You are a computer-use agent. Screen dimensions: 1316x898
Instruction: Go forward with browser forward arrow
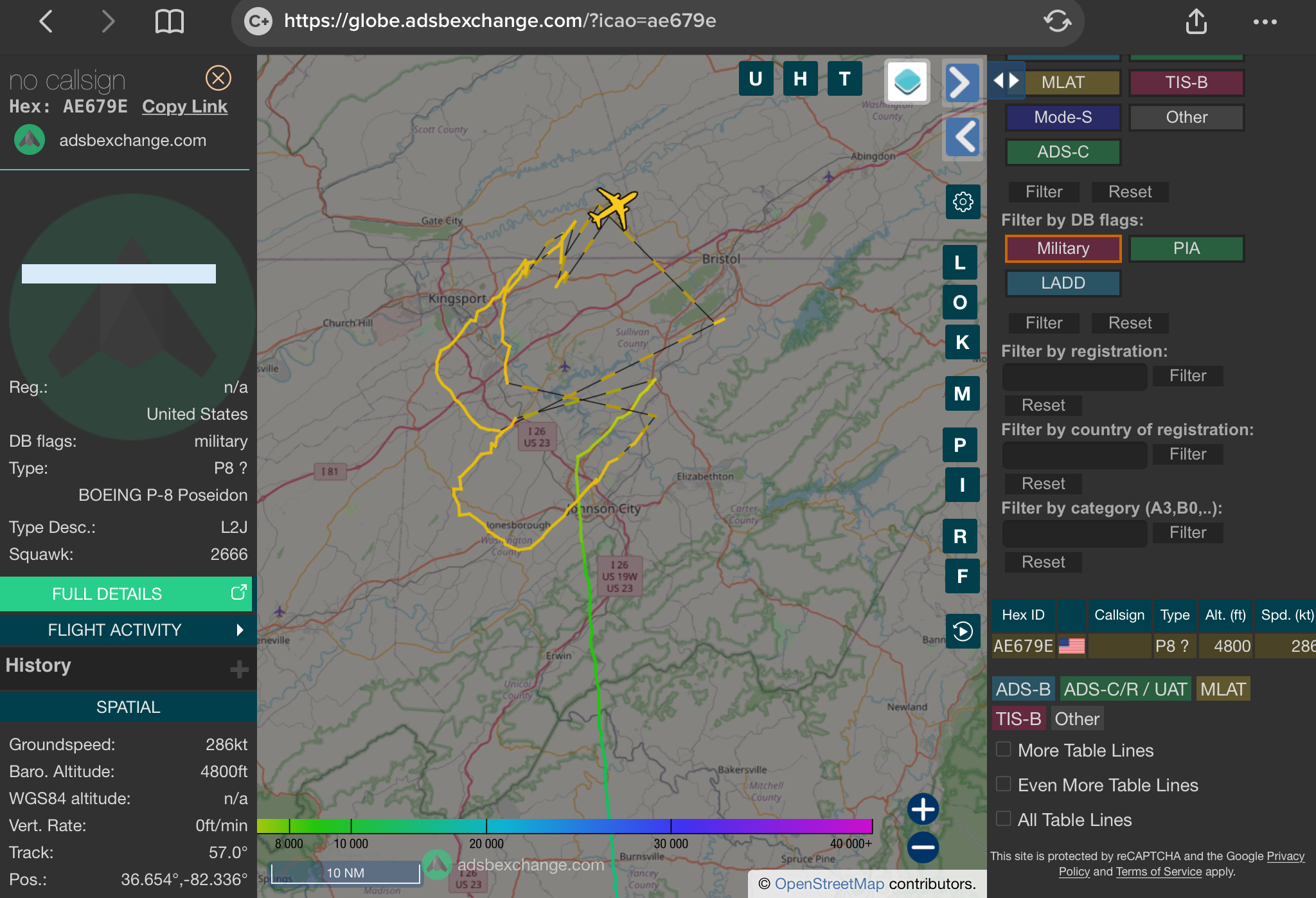pos(108,22)
